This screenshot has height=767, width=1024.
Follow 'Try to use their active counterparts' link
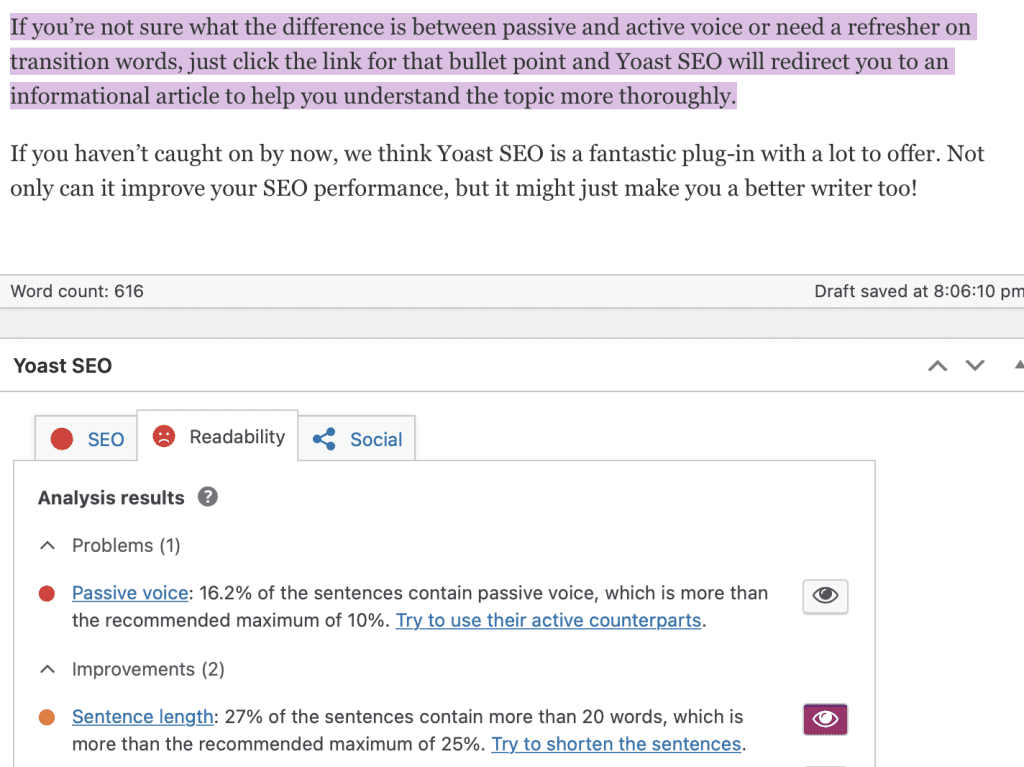[x=549, y=621]
